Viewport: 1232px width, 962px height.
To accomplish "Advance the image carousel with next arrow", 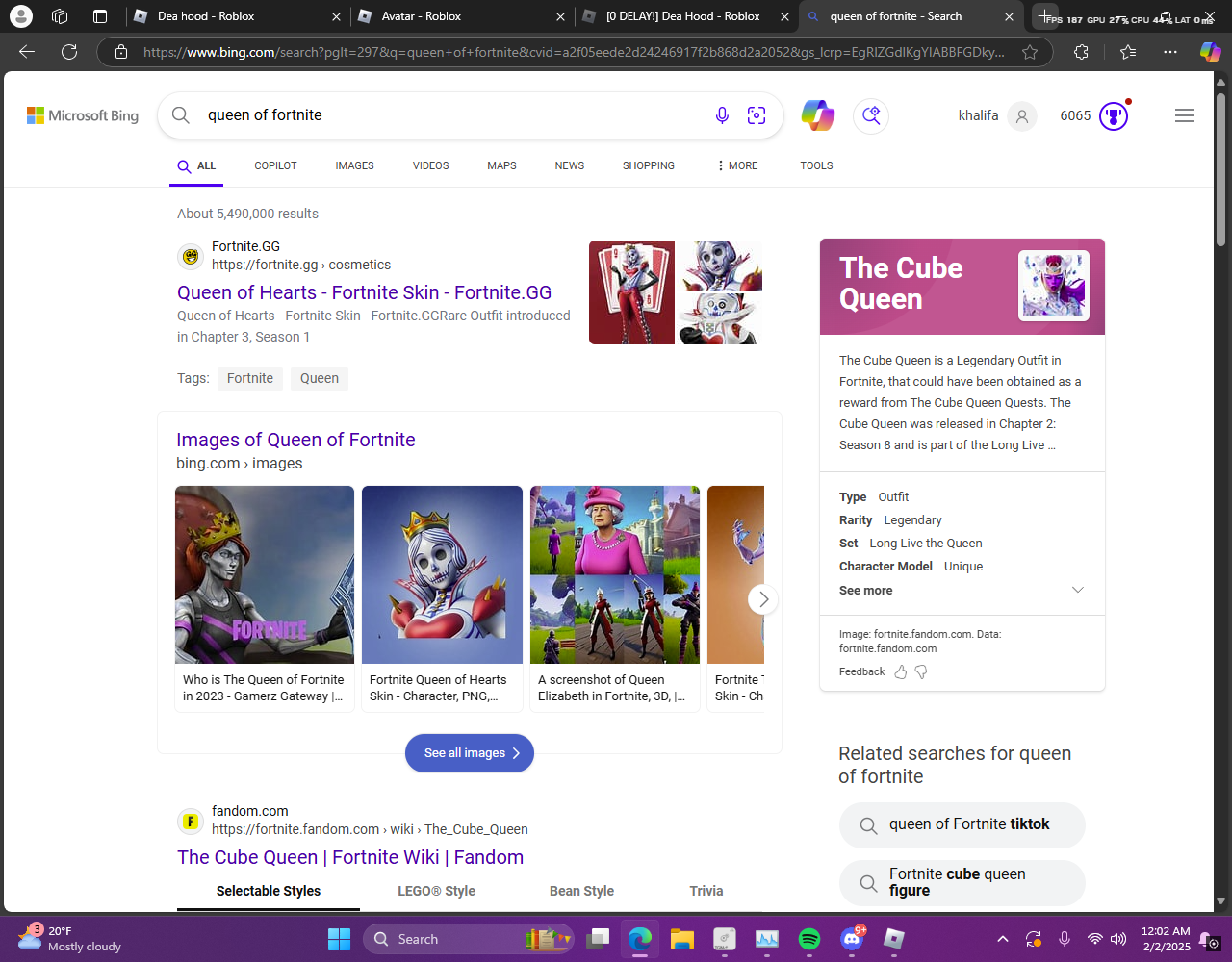I will [x=763, y=599].
